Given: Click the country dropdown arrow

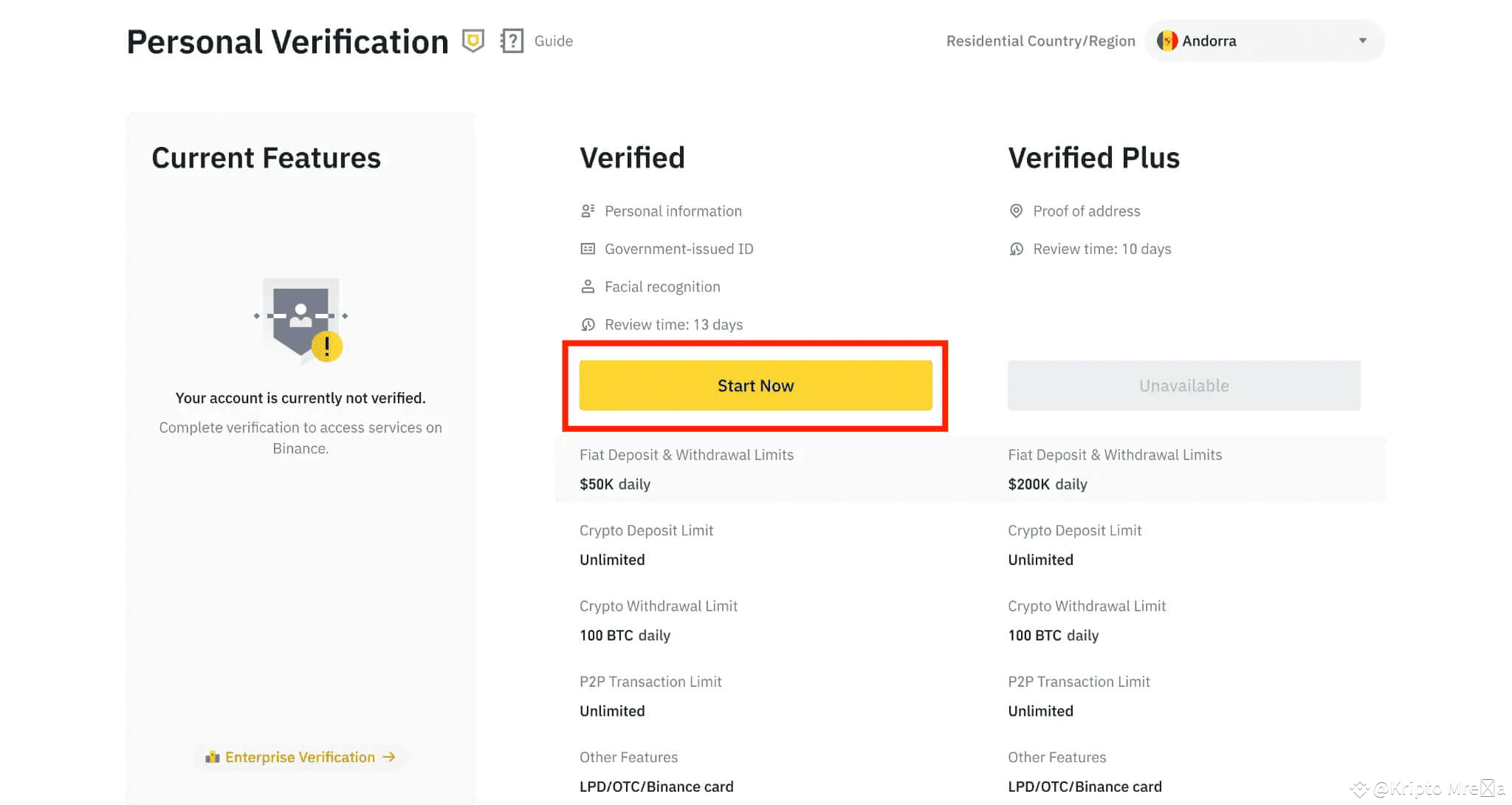Looking at the screenshot, I should click(1363, 41).
